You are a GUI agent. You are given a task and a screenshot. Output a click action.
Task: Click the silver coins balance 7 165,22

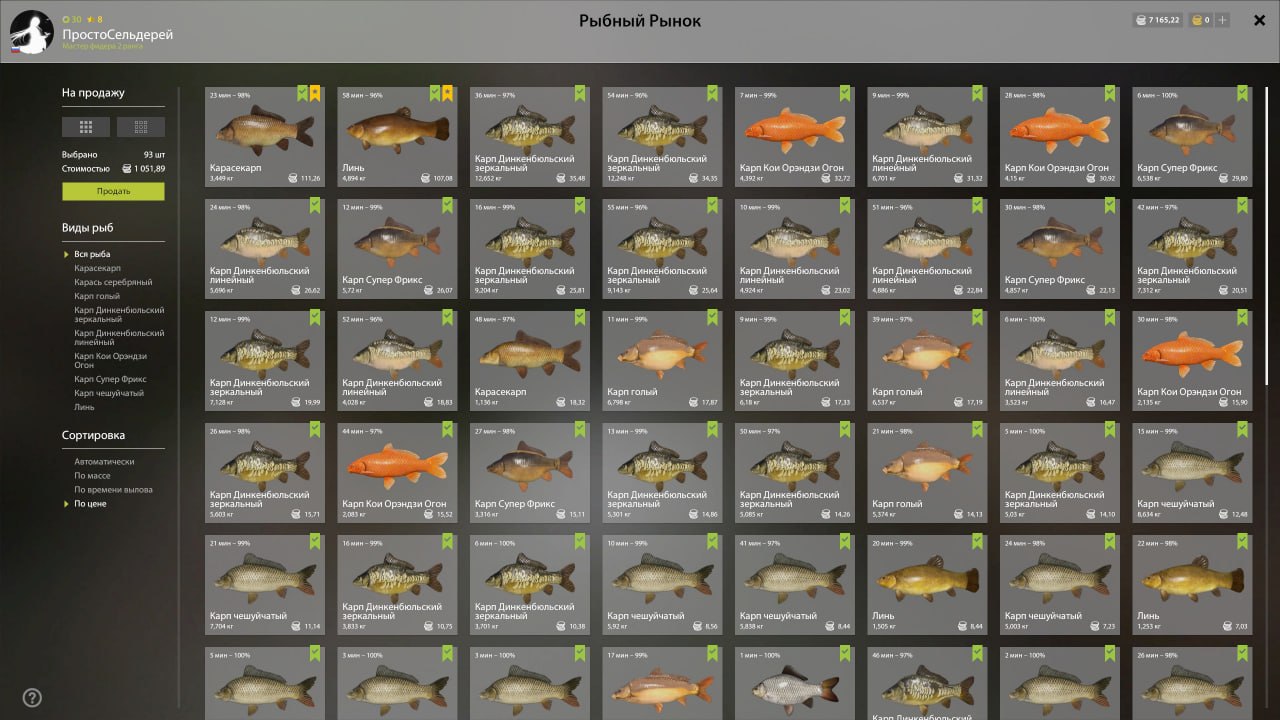(1157, 20)
